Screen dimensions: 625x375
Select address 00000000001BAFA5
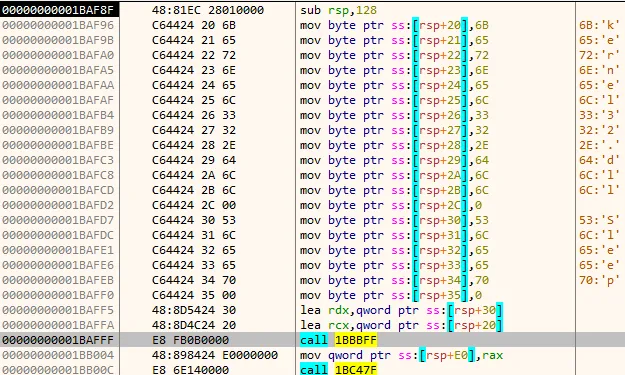pos(58,70)
